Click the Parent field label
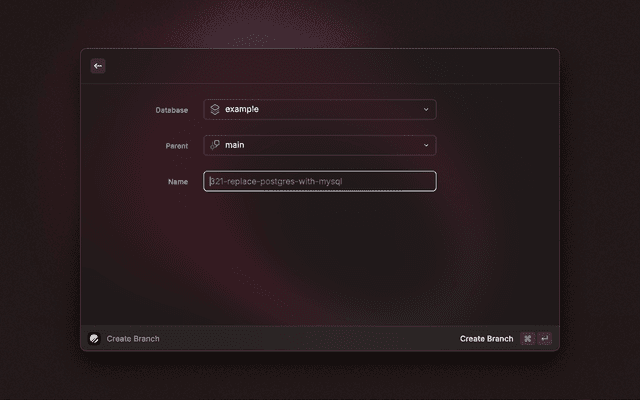 176,146
